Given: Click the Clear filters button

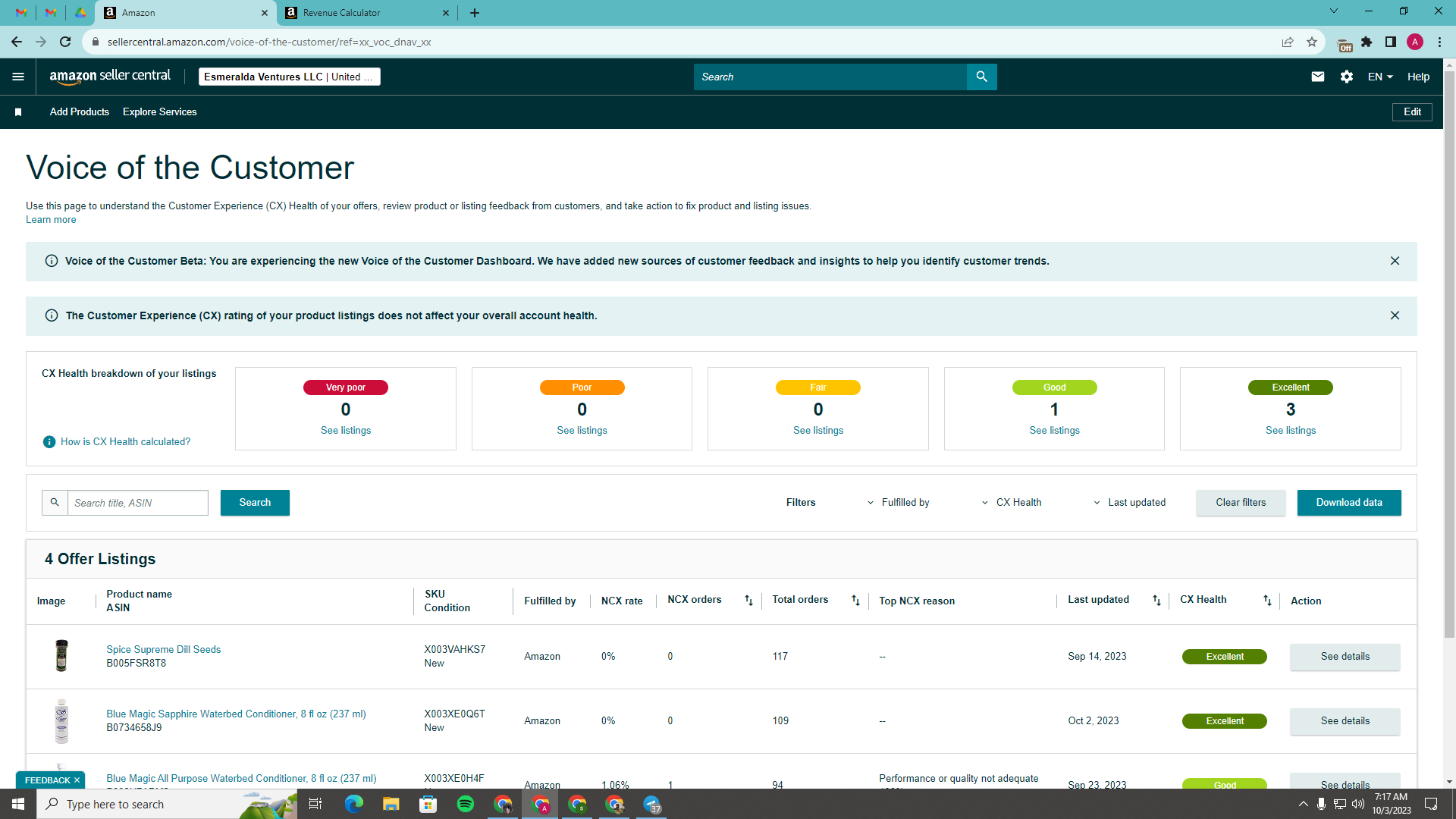Looking at the screenshot, I should 1241,503.
